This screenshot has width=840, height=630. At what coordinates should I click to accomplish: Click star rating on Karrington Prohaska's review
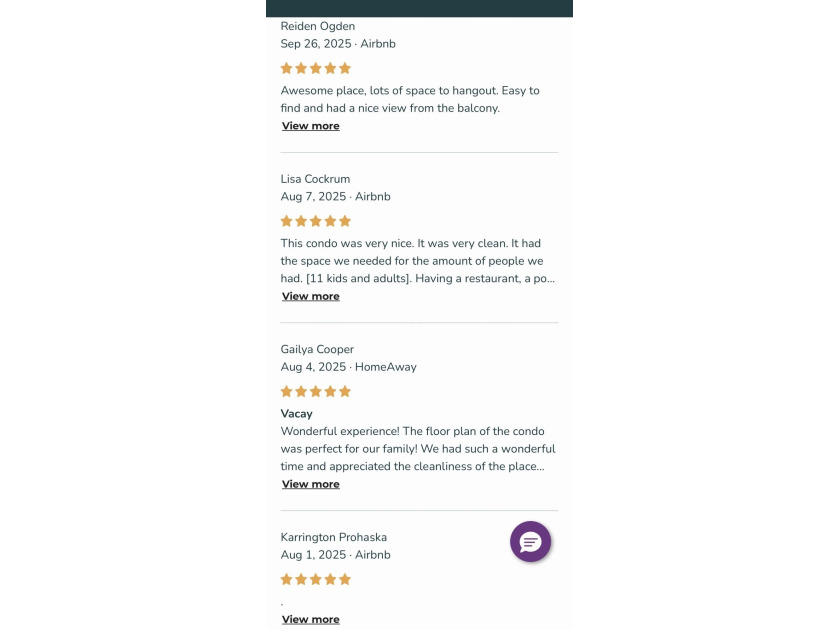coord(316,580)
